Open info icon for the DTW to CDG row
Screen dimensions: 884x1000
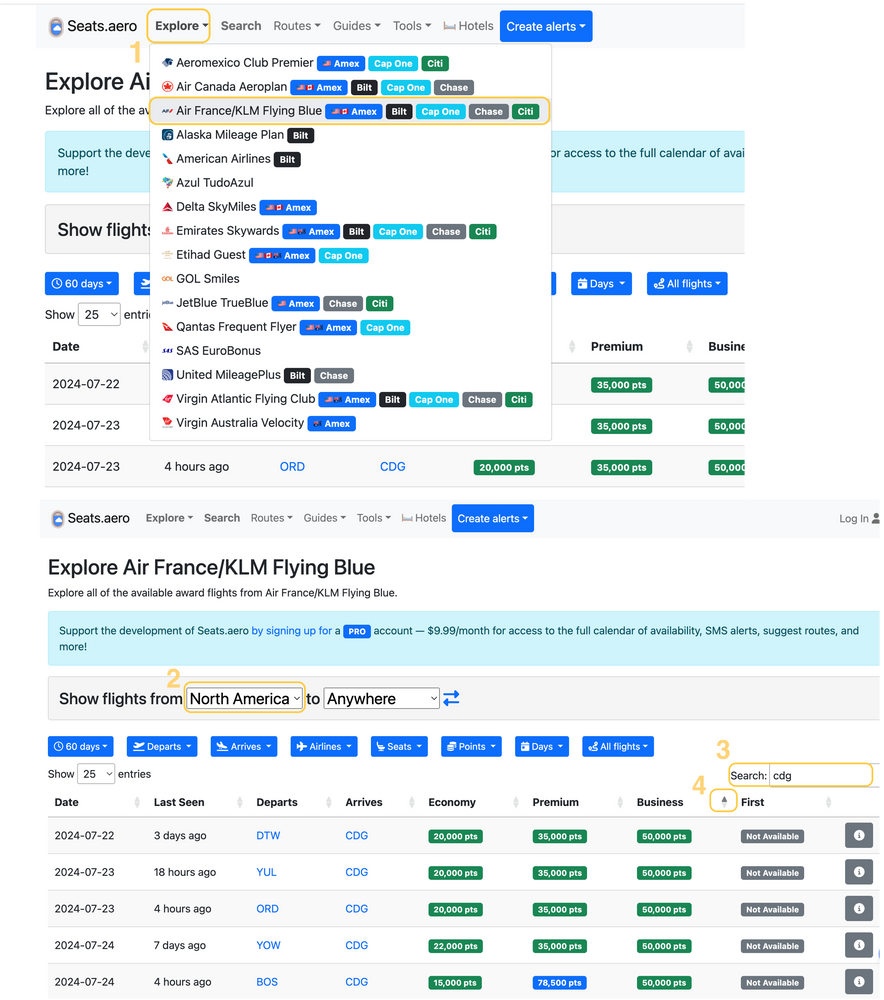pyautogui.click(x=858, y=835)
